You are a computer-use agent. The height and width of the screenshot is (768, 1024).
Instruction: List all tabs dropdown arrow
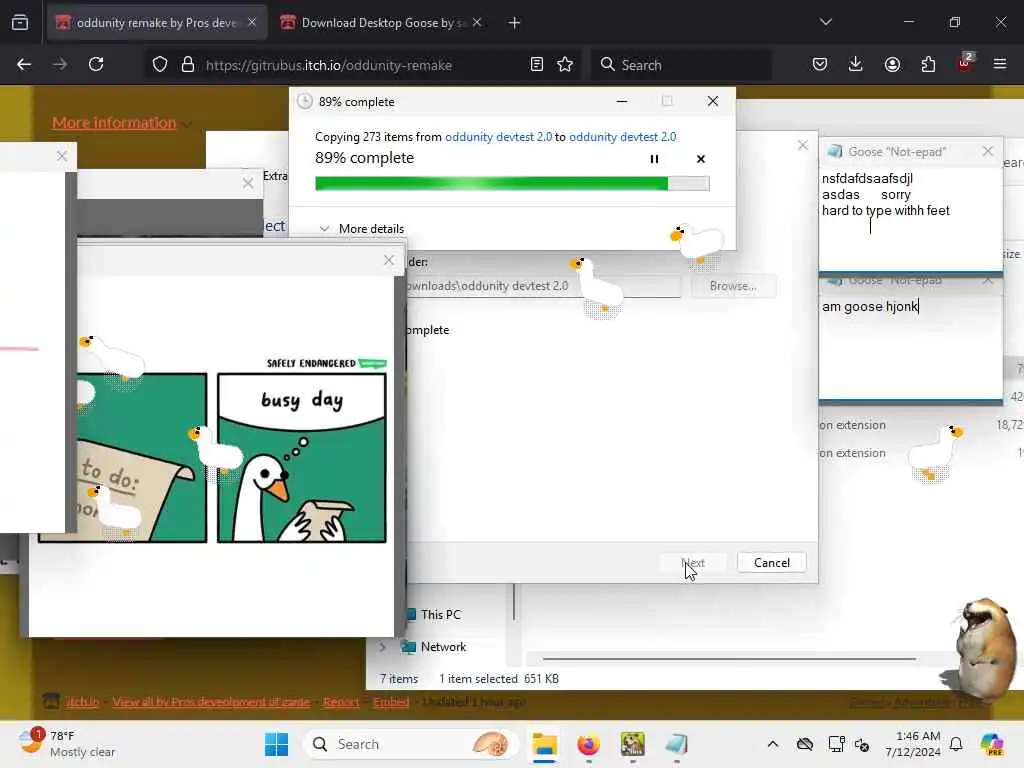click(x=826, y=23)
